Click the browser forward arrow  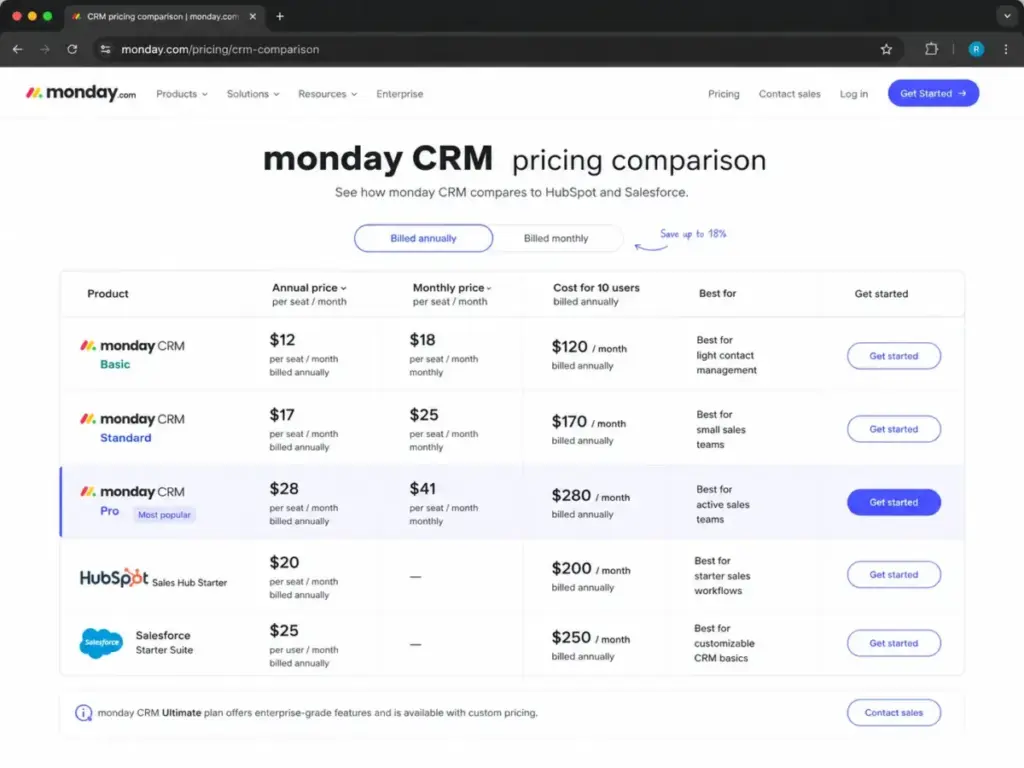[x=44, y=49]
